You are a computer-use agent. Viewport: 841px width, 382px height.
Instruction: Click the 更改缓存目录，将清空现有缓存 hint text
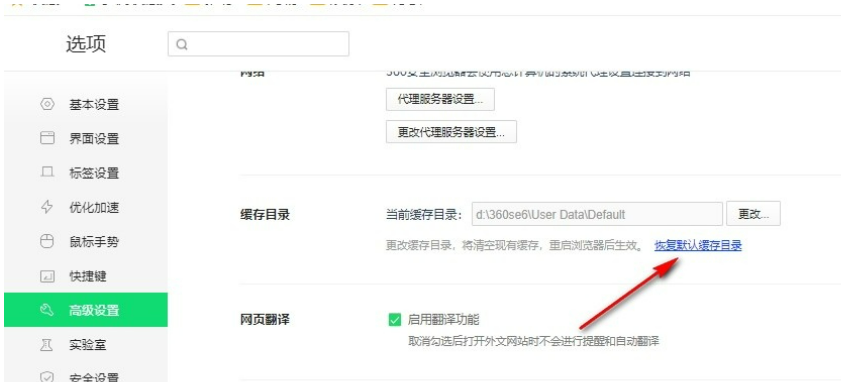(514, 246)
